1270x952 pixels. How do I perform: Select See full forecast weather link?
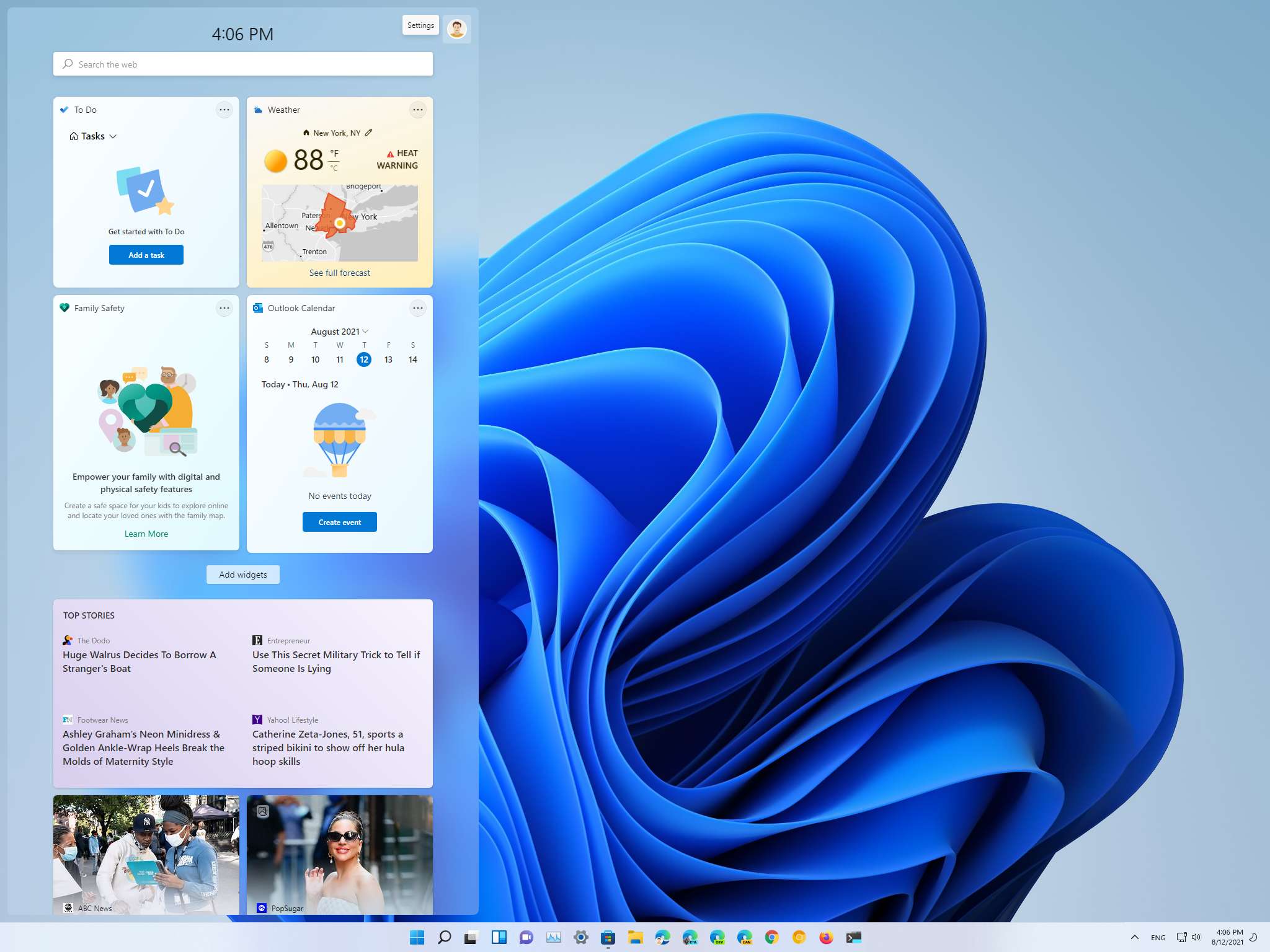pyautogui.click(x=339, y=271)
